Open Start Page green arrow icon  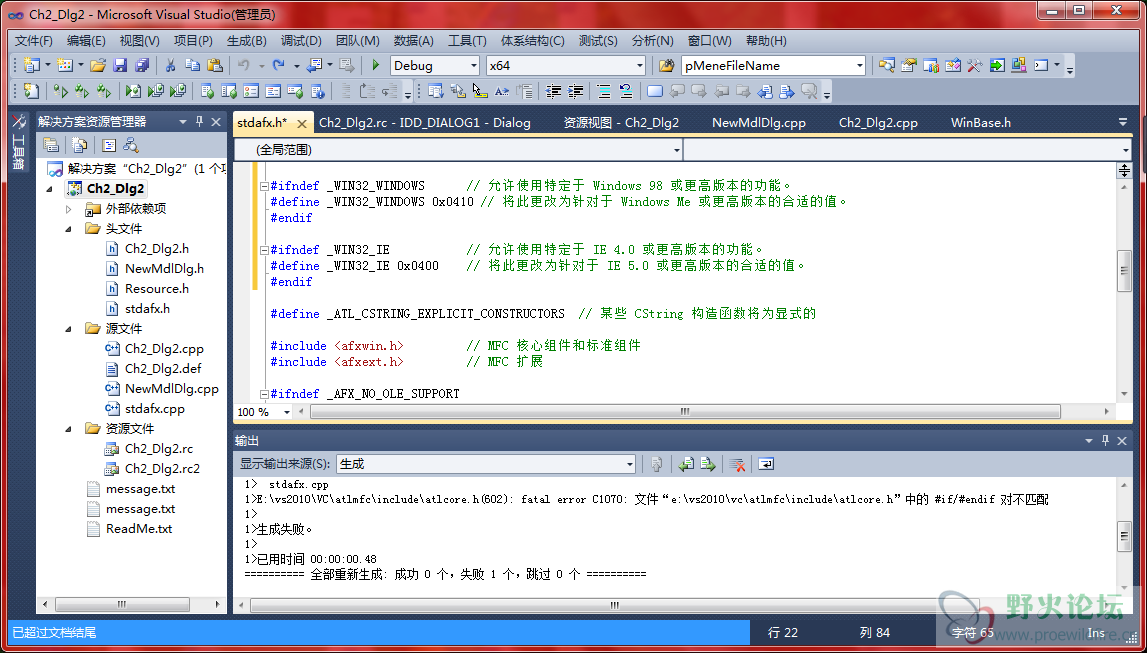click(996, 66)
